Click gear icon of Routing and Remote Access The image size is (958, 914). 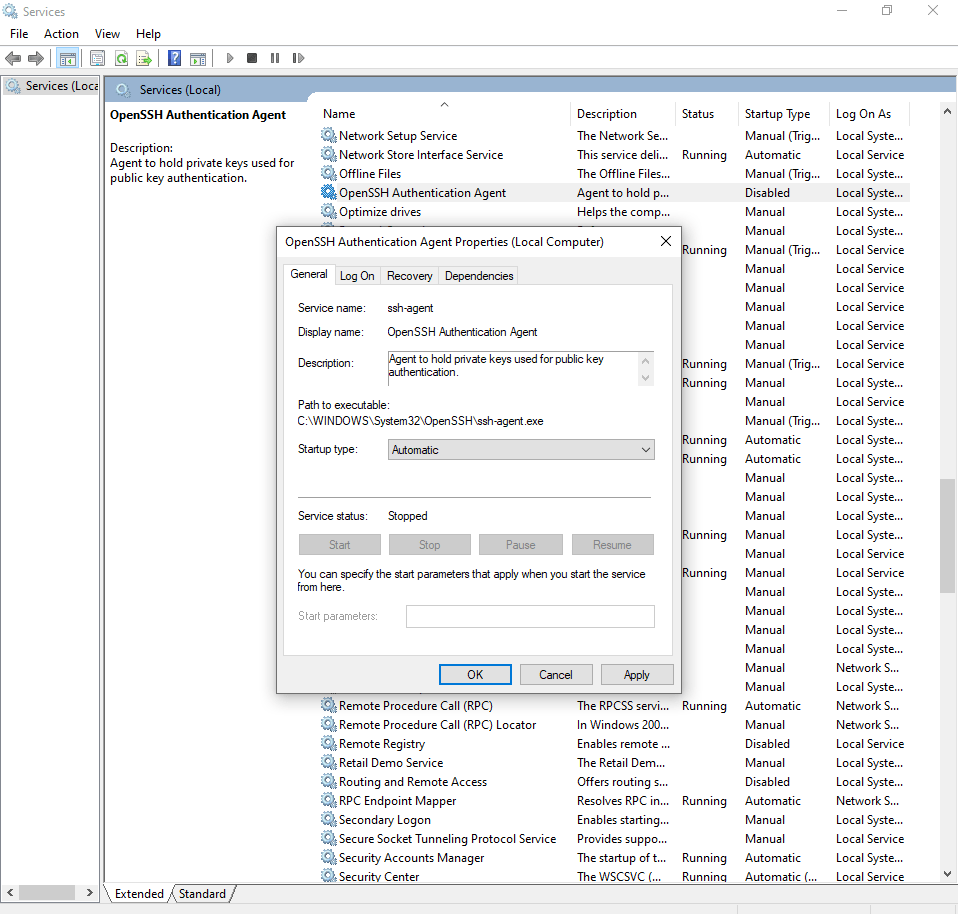(329, 781)
